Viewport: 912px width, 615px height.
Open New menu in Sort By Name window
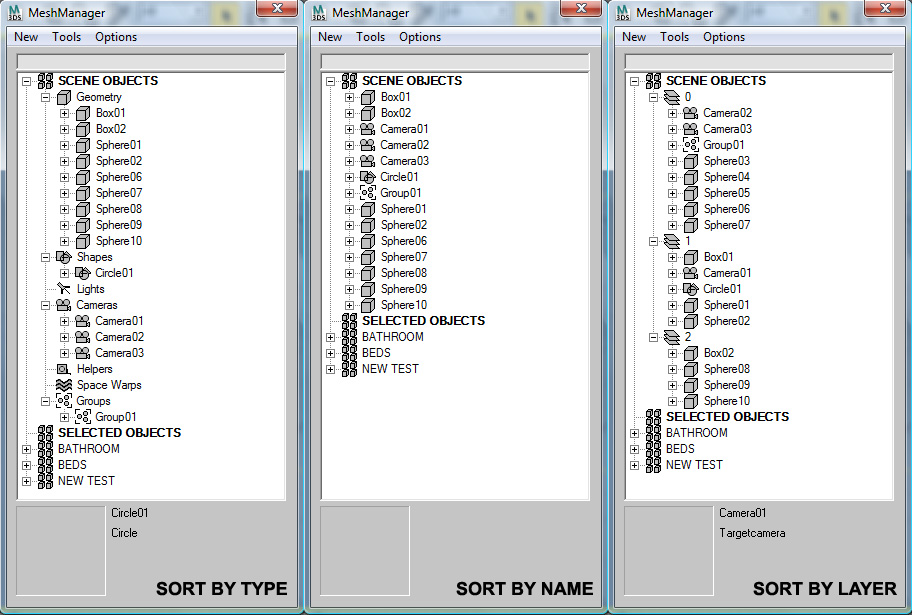click(x=330, y=37)
